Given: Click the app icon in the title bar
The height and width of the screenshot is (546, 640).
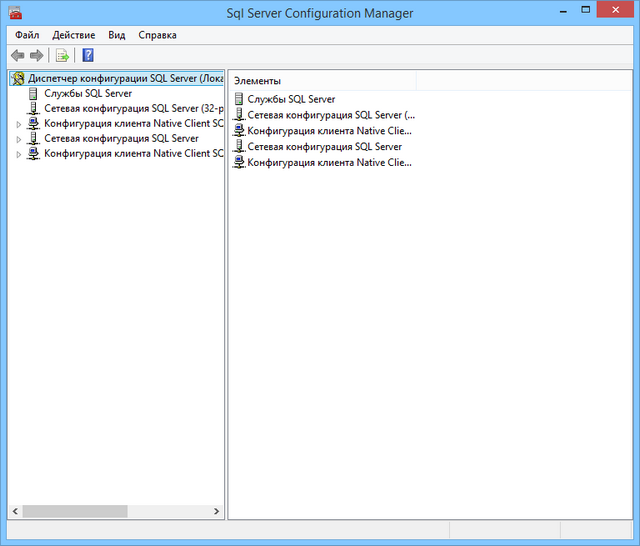Looking at the screenshot, I should tap(13, 13).
